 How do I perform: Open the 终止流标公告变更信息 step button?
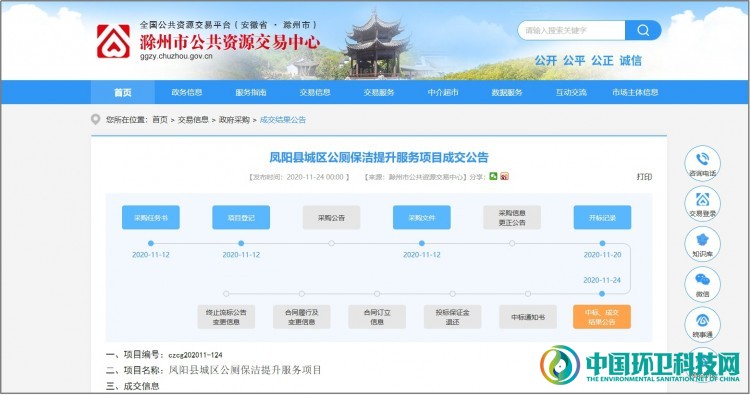click(226, 317)
